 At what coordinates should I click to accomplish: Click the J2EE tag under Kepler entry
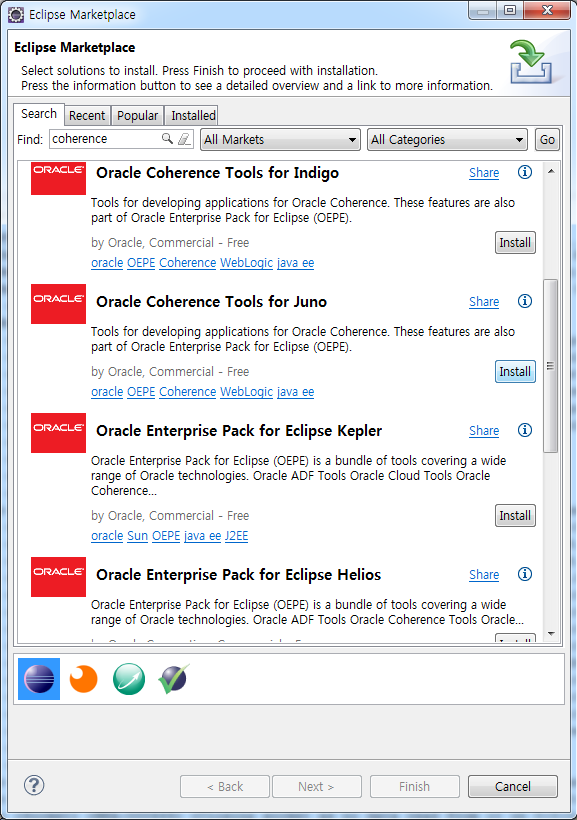236,536
